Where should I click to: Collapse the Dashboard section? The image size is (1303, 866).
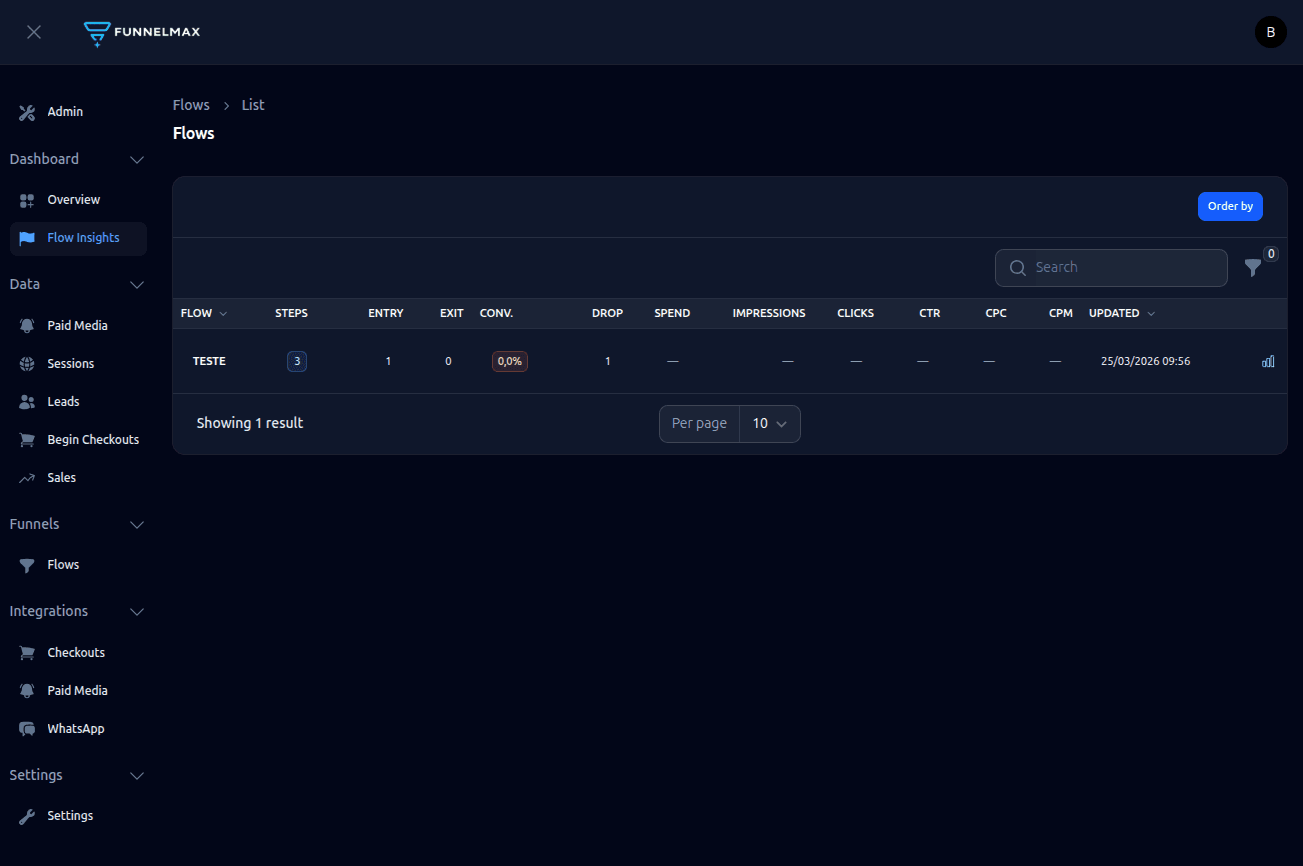click(137, 159)
